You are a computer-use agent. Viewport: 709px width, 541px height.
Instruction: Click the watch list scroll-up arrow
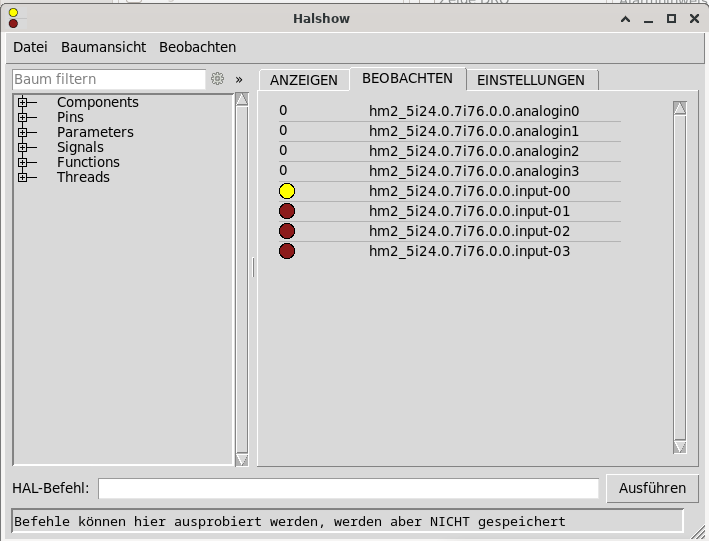pos(680,108)
